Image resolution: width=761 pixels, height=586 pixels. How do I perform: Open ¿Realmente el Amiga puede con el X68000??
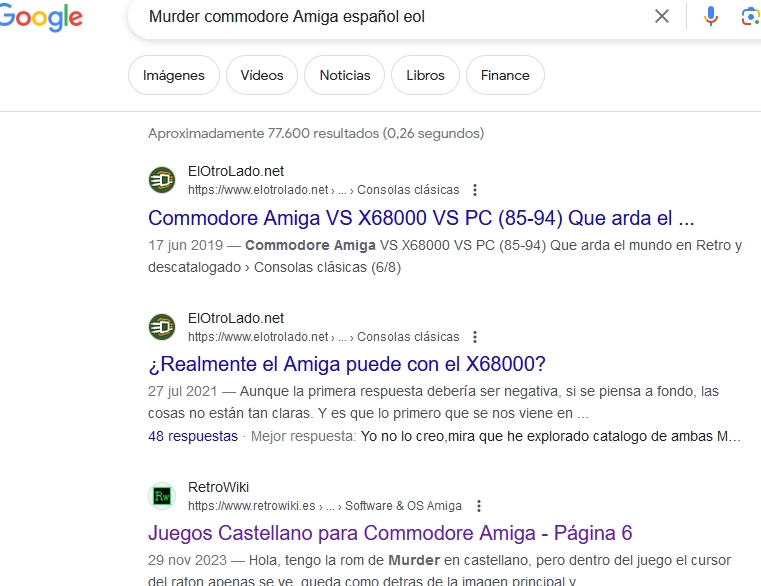(347, 364)
